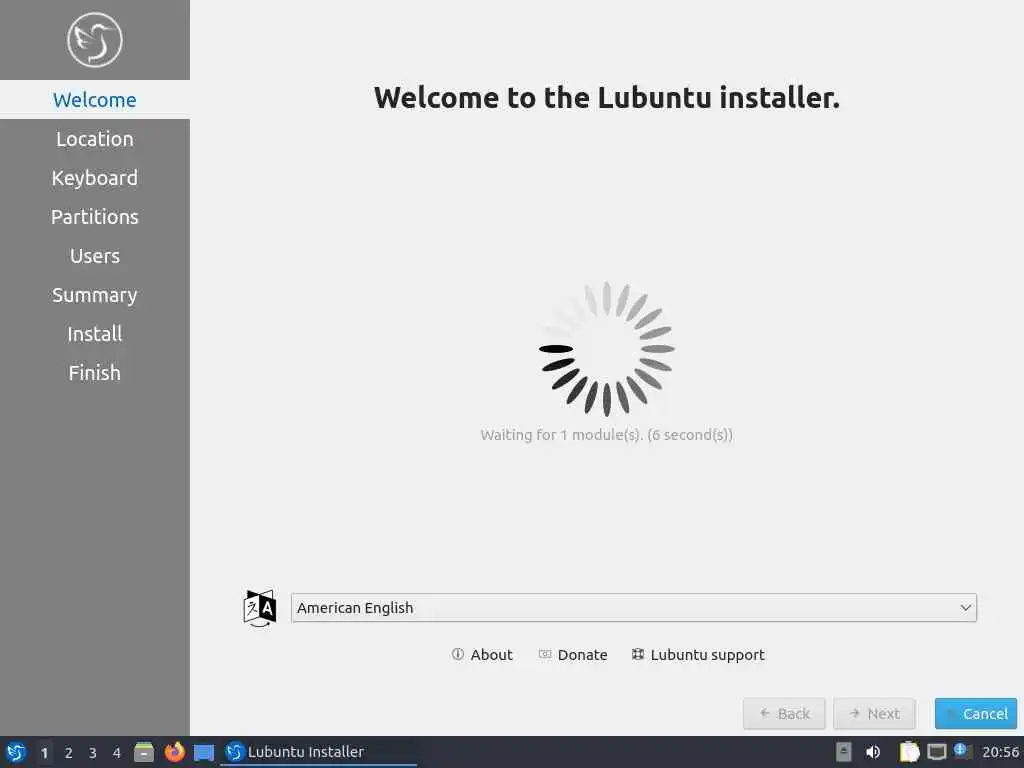The image size is (1024, 768).
Task: Select the Keyboard step in sidebar
Action: tap(95, 178)
